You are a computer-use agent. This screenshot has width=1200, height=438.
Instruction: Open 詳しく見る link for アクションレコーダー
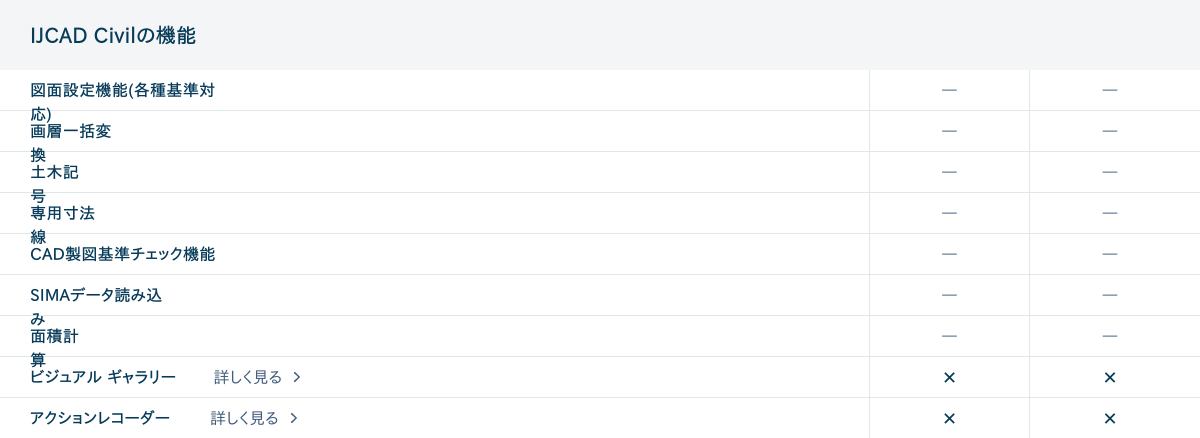pyautogui.click(x=245, y=418)
